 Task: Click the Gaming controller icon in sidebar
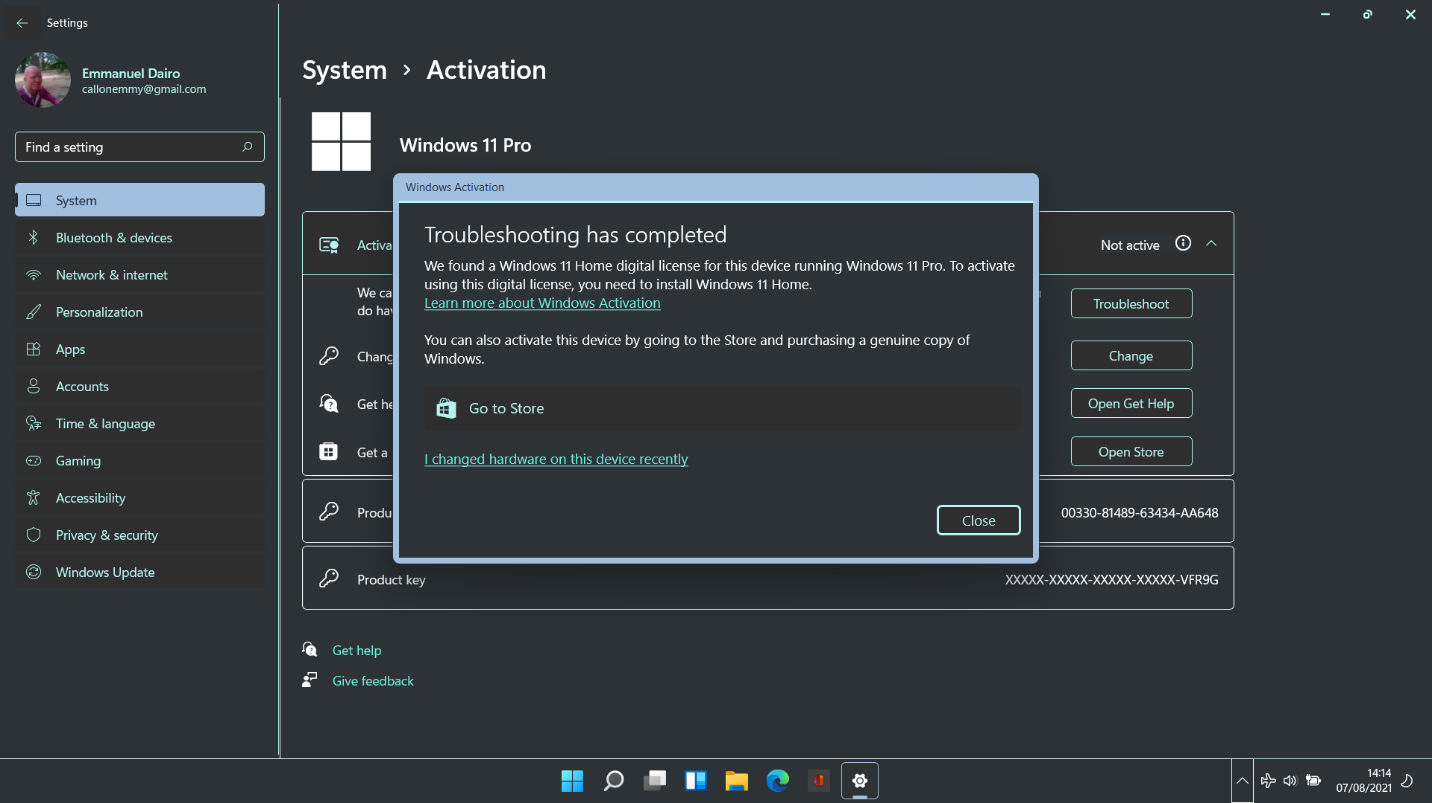pyautogui.click(x=34, y=461)
